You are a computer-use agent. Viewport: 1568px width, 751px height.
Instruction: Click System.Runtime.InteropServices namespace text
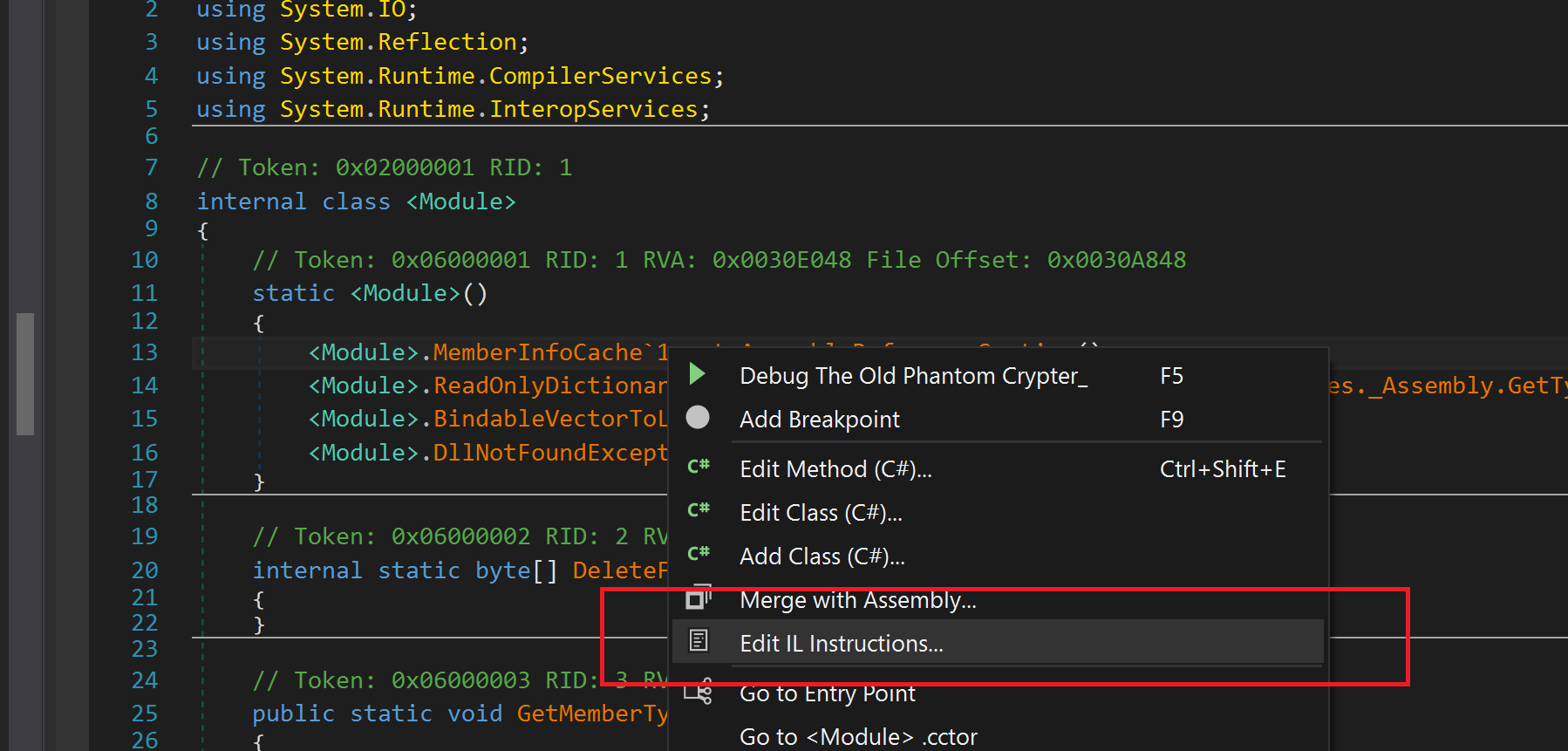(x=488, y=109)
